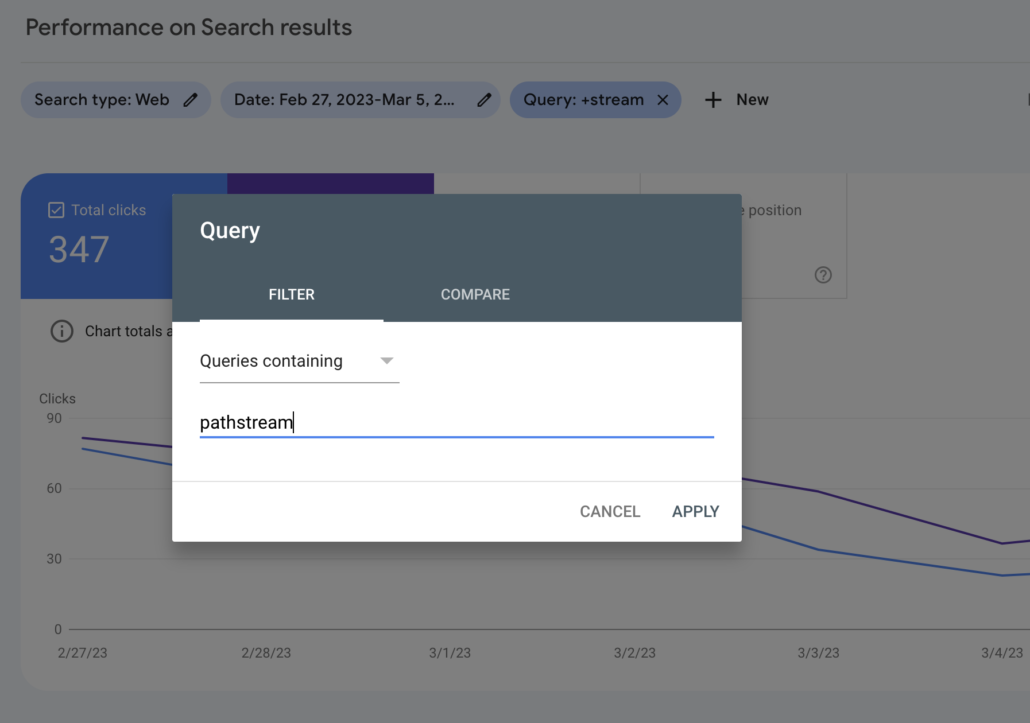This screenshot has width=1030, height=723.
Task: Click the info icon beside Chart totals
Action: click(62, 331)
